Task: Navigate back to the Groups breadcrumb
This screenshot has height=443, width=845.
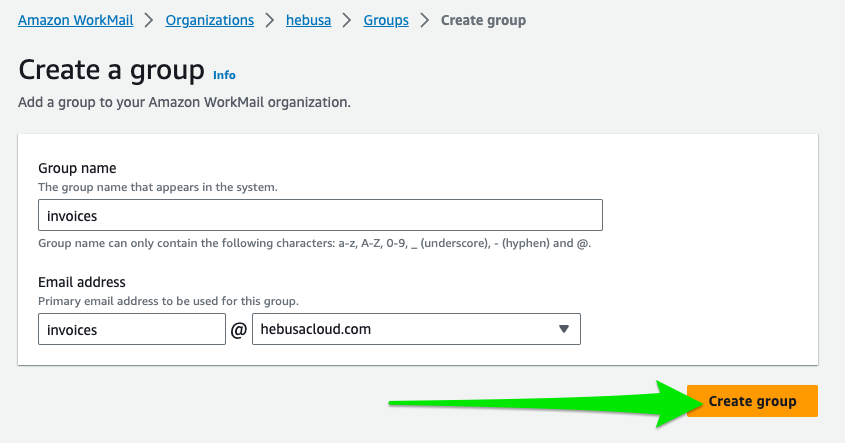Action: coord(385,20)
